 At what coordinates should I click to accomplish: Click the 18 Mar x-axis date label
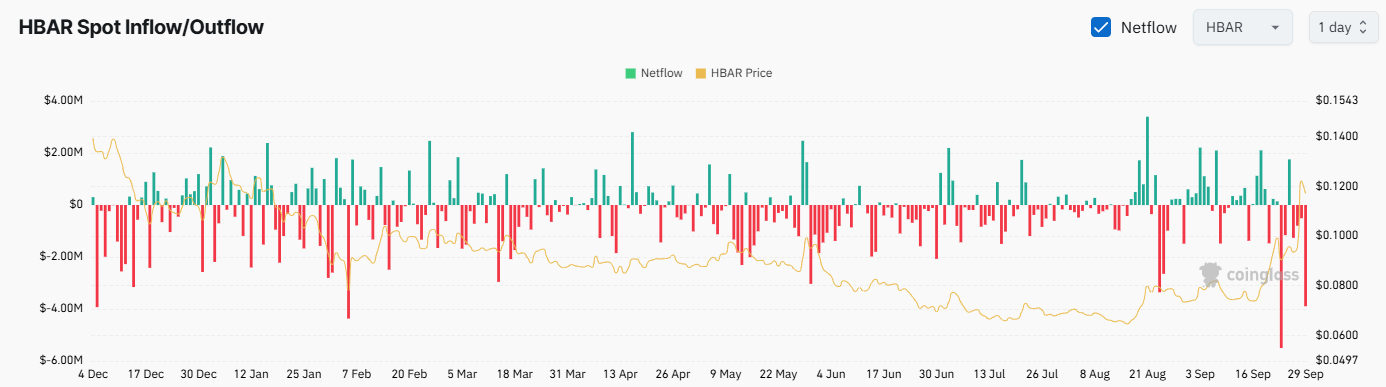tap(514, 374)
